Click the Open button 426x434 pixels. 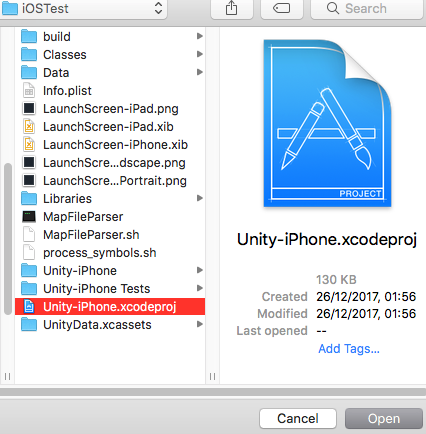[x=384, y=419]
